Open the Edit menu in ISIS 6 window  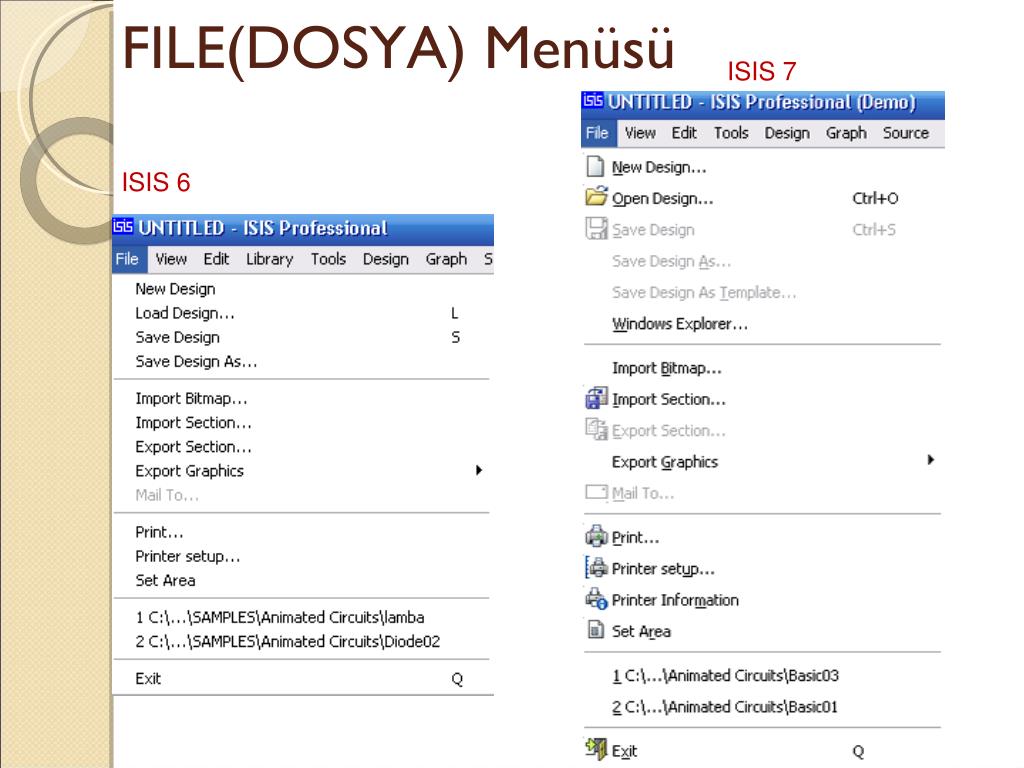coord(216,259)
